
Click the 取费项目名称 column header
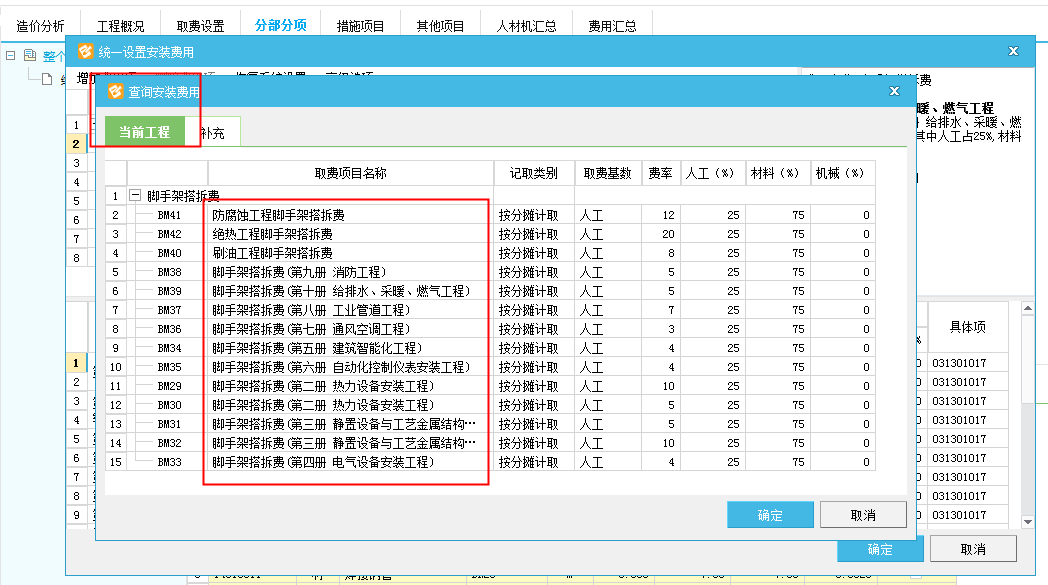pos(350,173)
